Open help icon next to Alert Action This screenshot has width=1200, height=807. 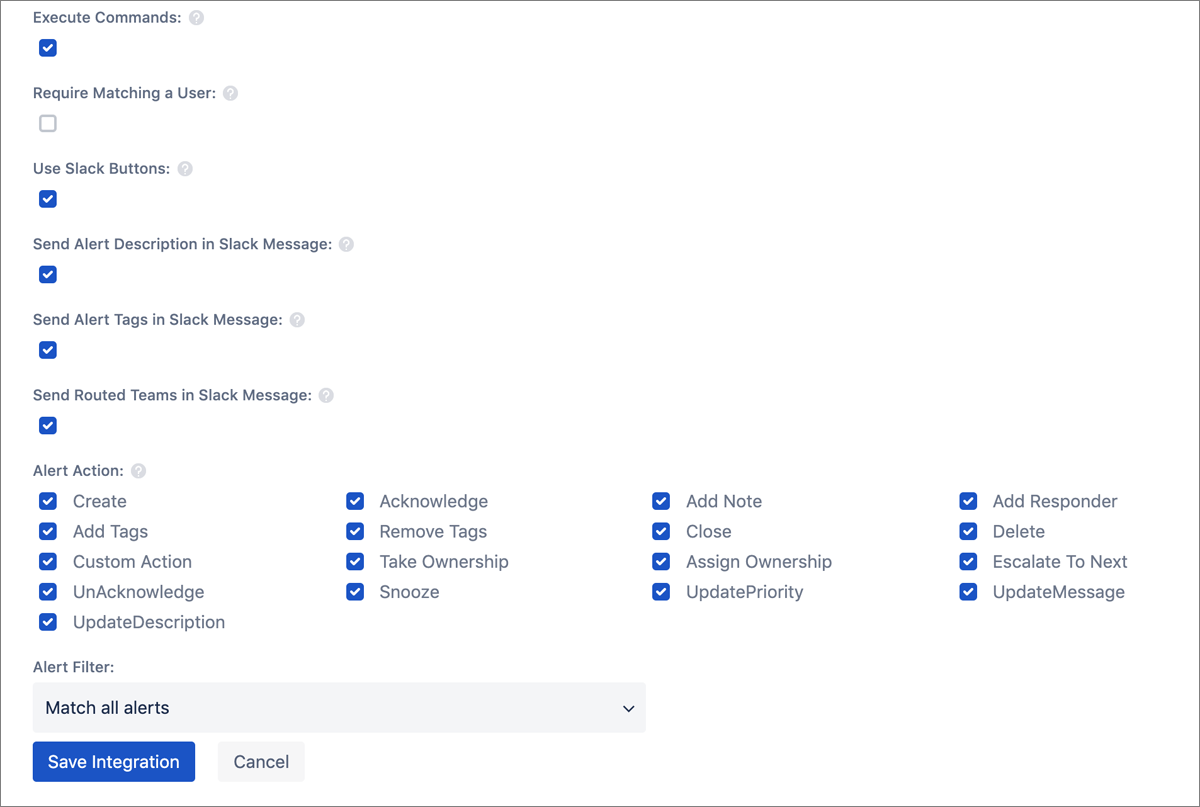138,470
